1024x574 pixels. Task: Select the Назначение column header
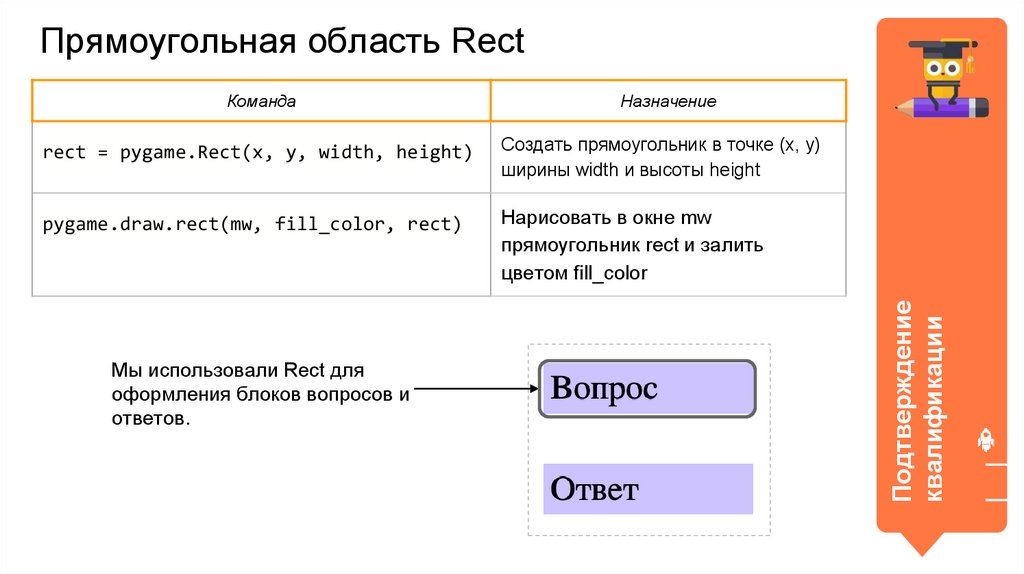[668, 101]
